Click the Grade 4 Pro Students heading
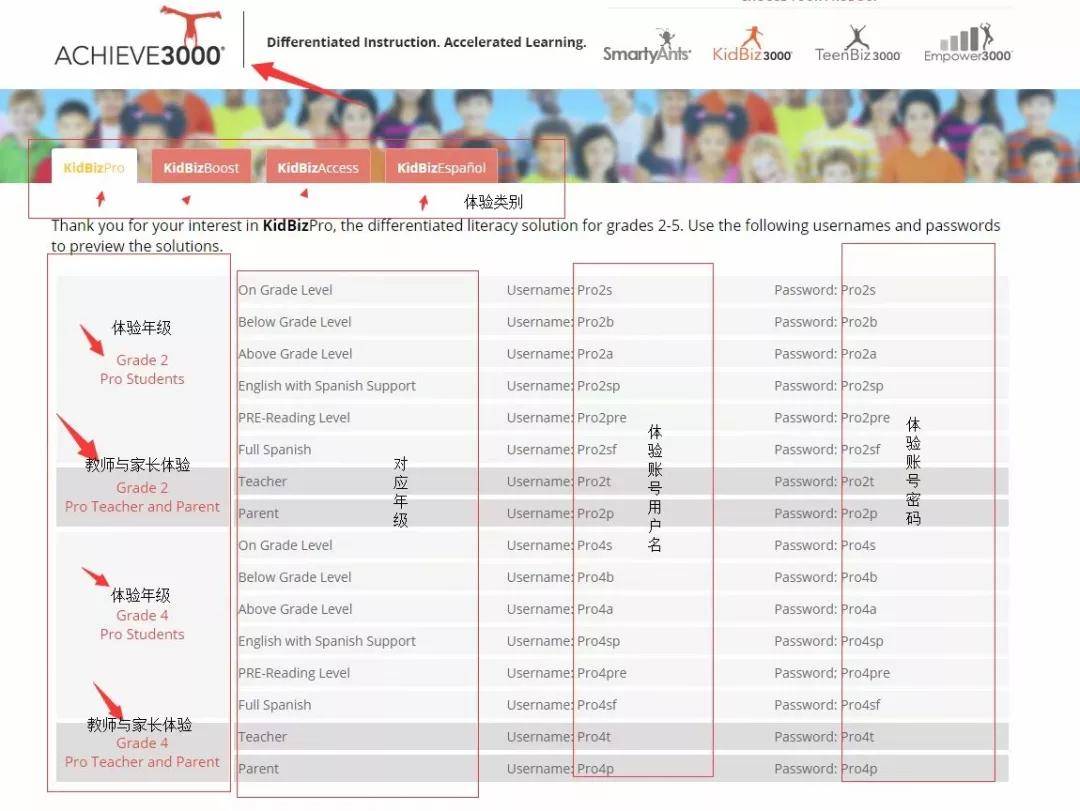1080x811 pixels. 142,624
